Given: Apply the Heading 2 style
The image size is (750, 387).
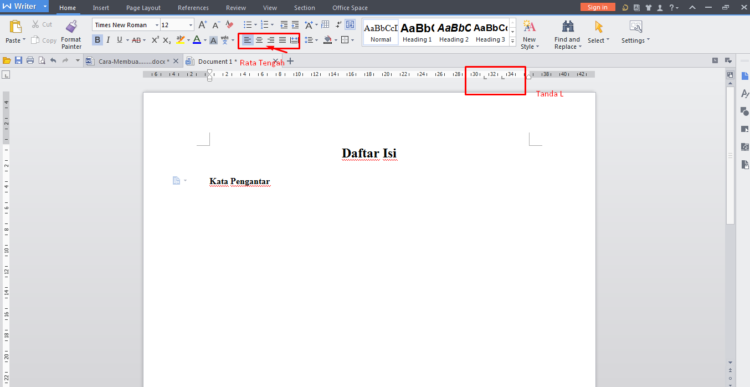Looking at the screenshot, I should [x=453, y=33].
